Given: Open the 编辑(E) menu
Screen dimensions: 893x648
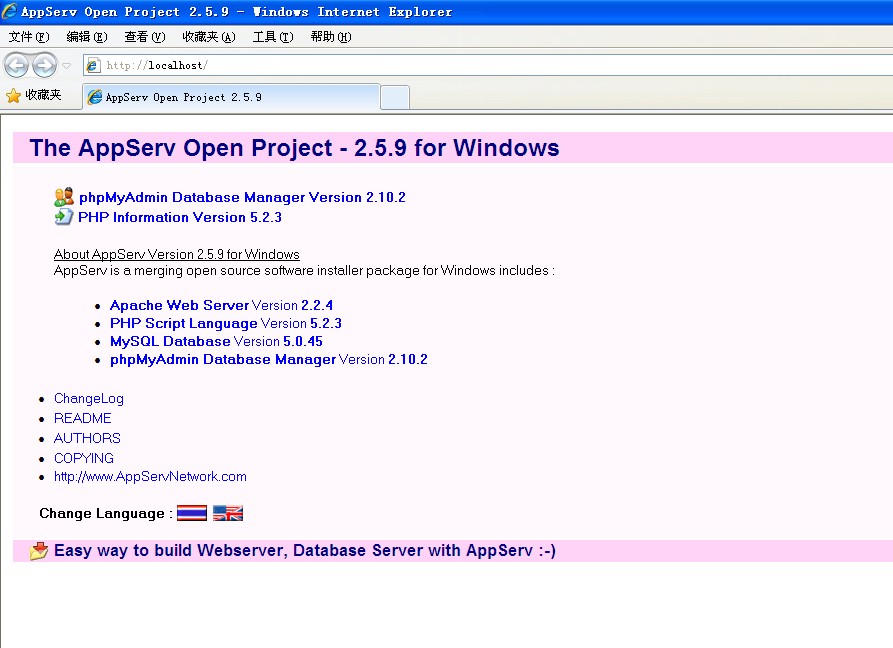Looking at the screenshot, I should (87, 37).
